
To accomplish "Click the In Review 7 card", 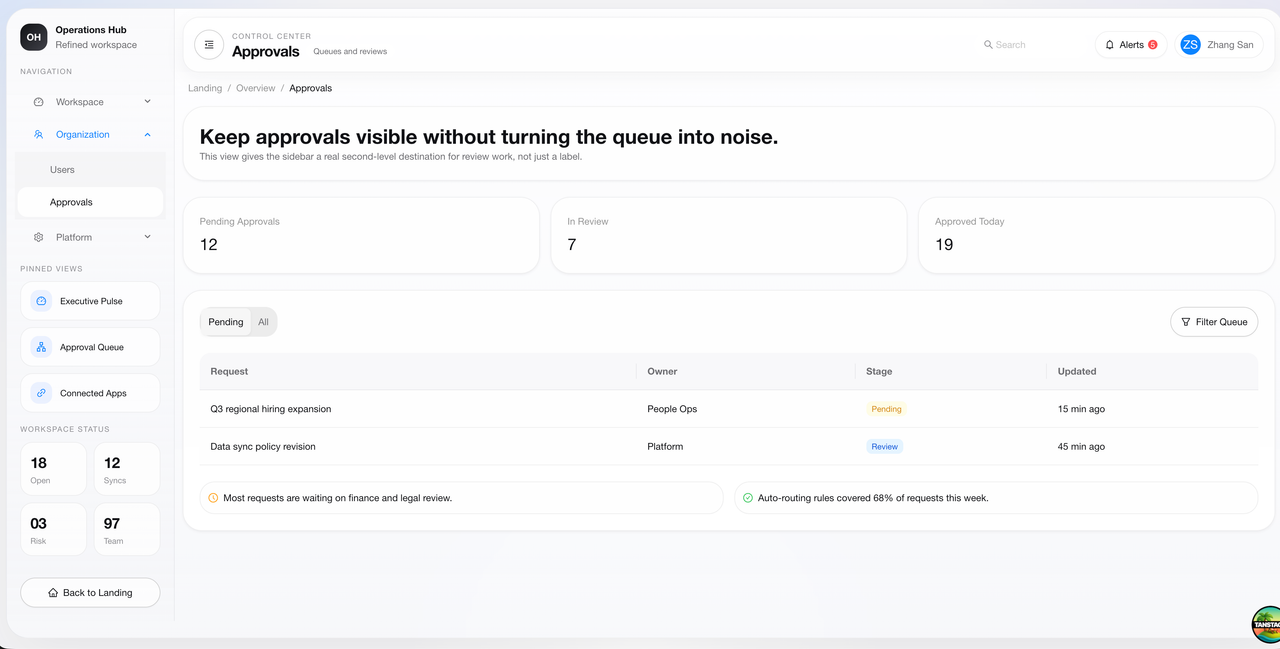I will pos(729,235).
